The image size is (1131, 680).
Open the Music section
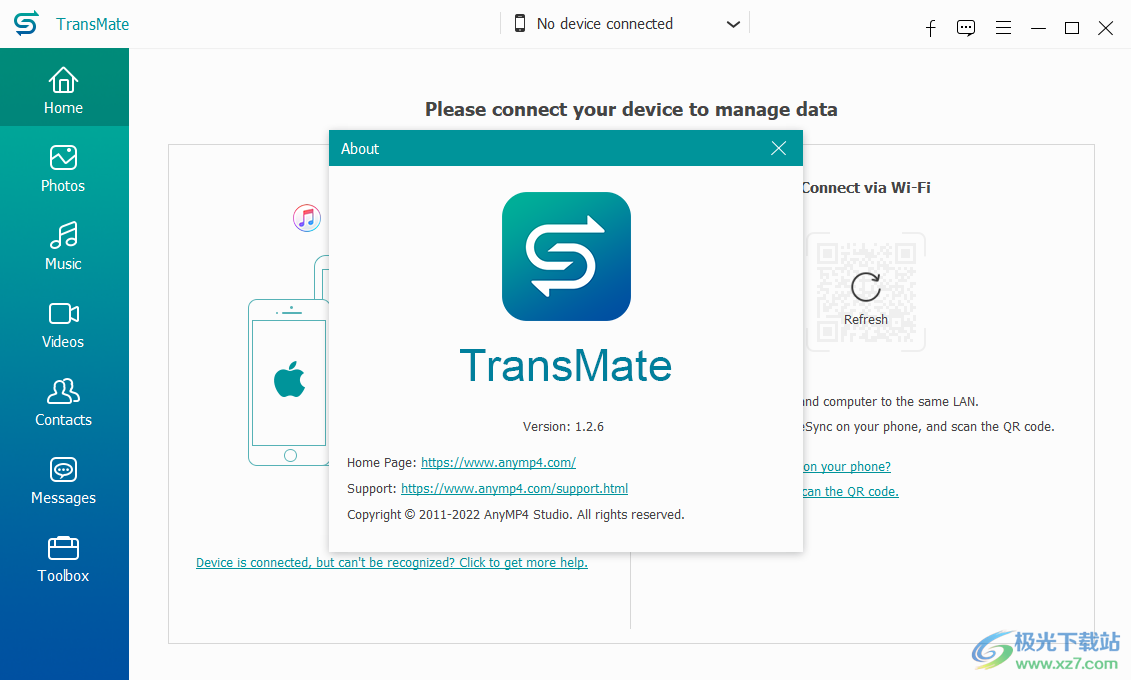[x=63, y=247]
